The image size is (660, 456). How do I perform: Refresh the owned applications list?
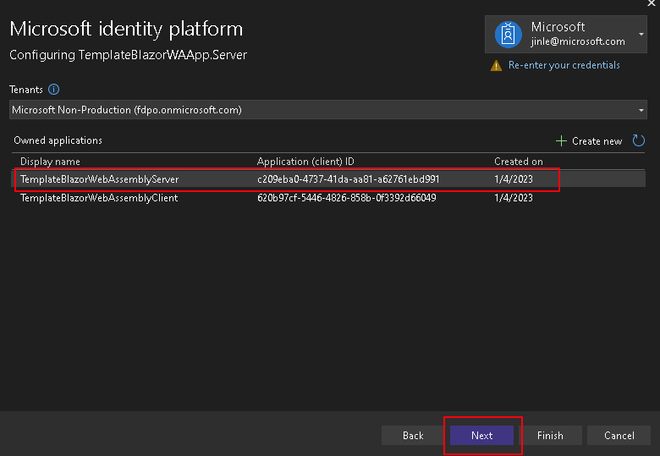638,141
